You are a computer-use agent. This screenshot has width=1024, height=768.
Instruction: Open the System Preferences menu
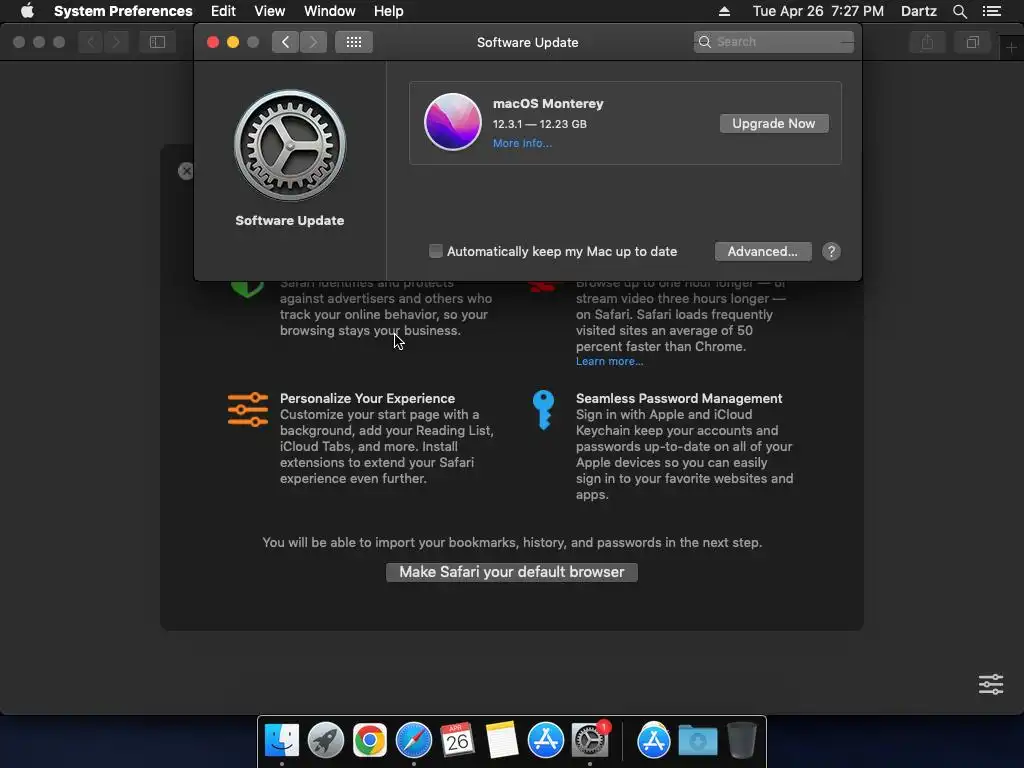click(x=123, y=11)
